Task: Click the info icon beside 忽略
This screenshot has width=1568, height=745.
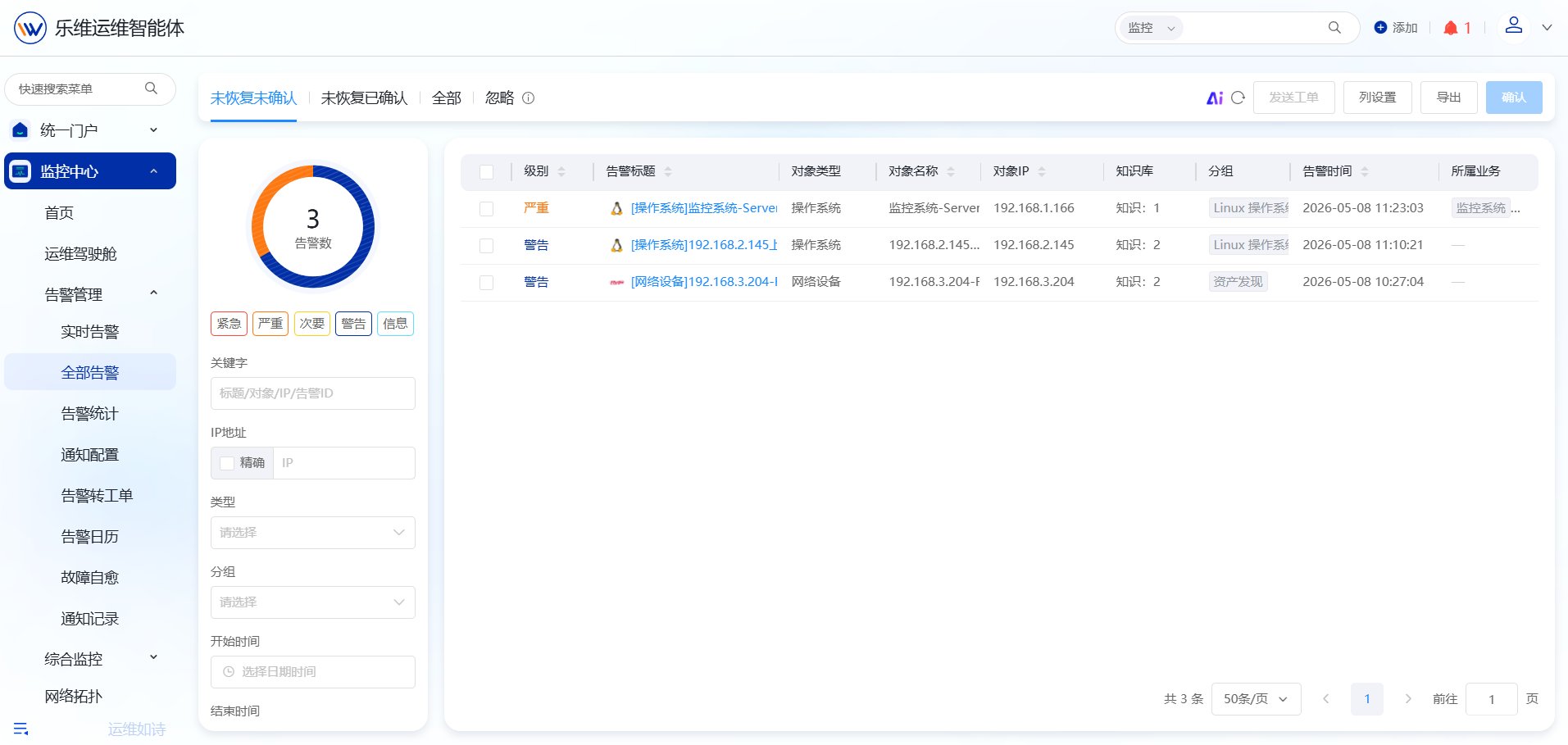Action: (529, 98)
